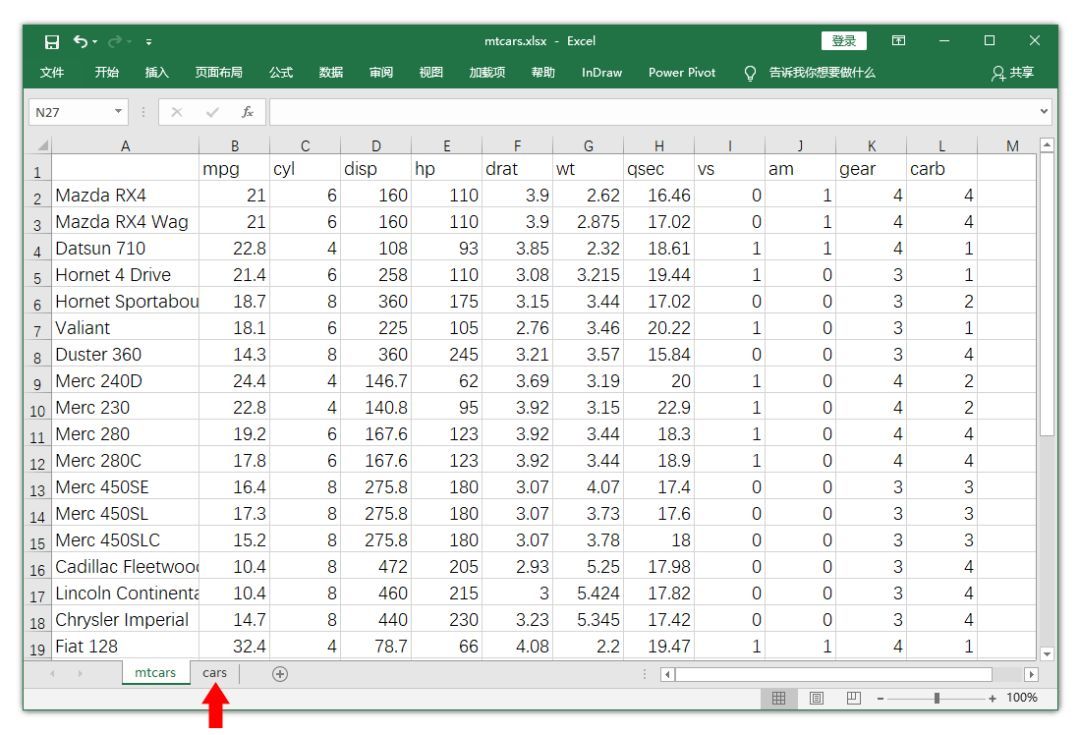Open the 数据 tab
The height and width of the screenshot is (735, 1080).
(x=331, y=72)
